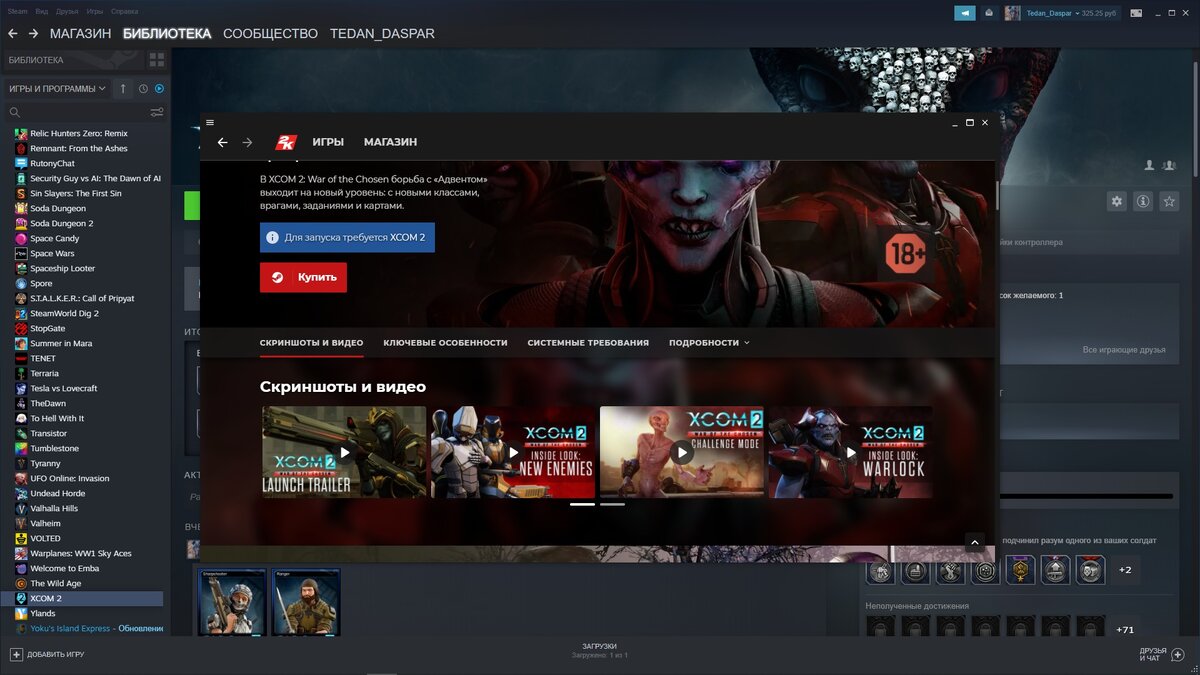Screen dimensions: 1200x675
Task: Click the Steam back navigation arrow
Action: pos(12,33)
